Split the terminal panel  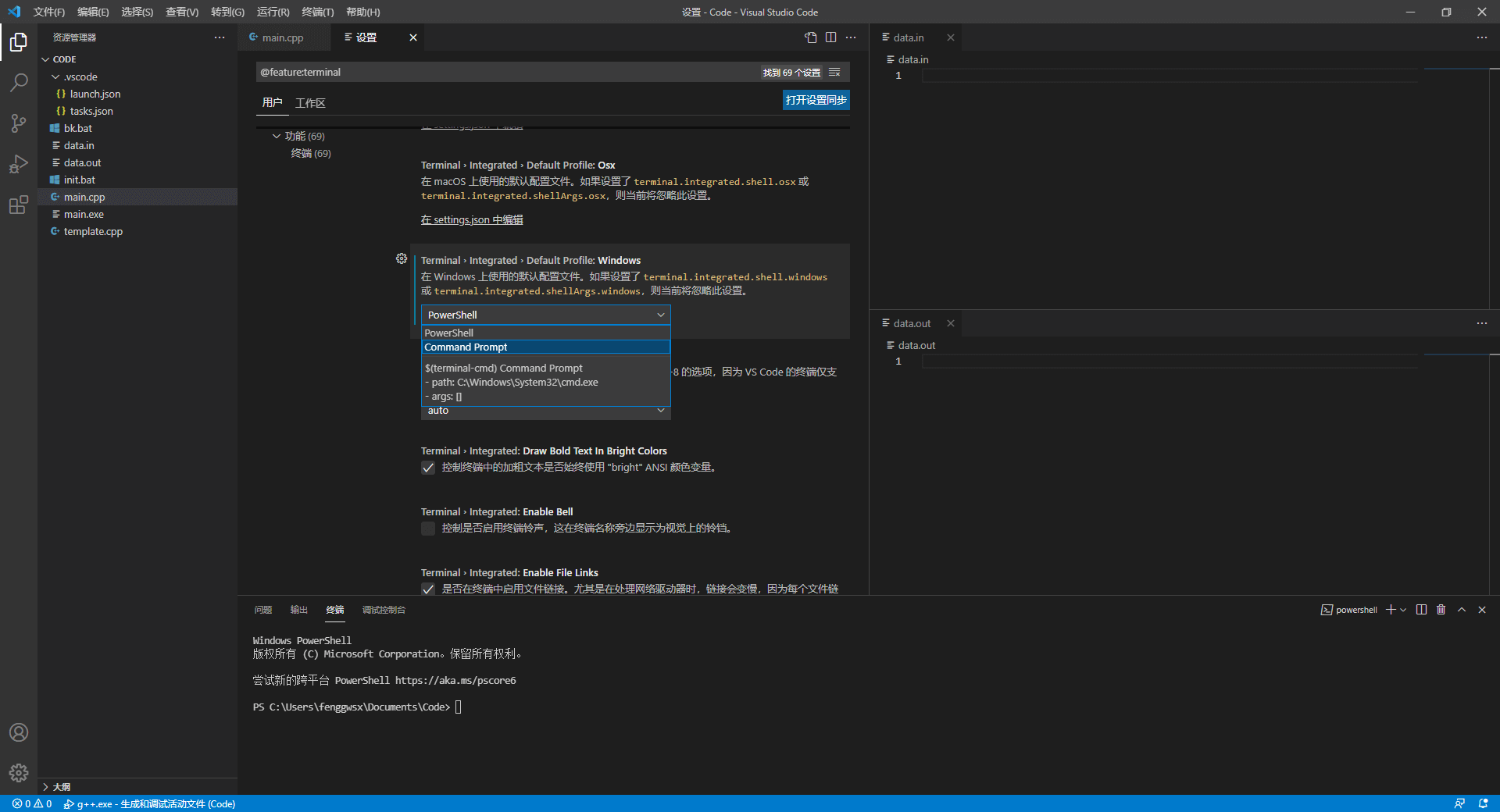click(x=1421, y=610)
